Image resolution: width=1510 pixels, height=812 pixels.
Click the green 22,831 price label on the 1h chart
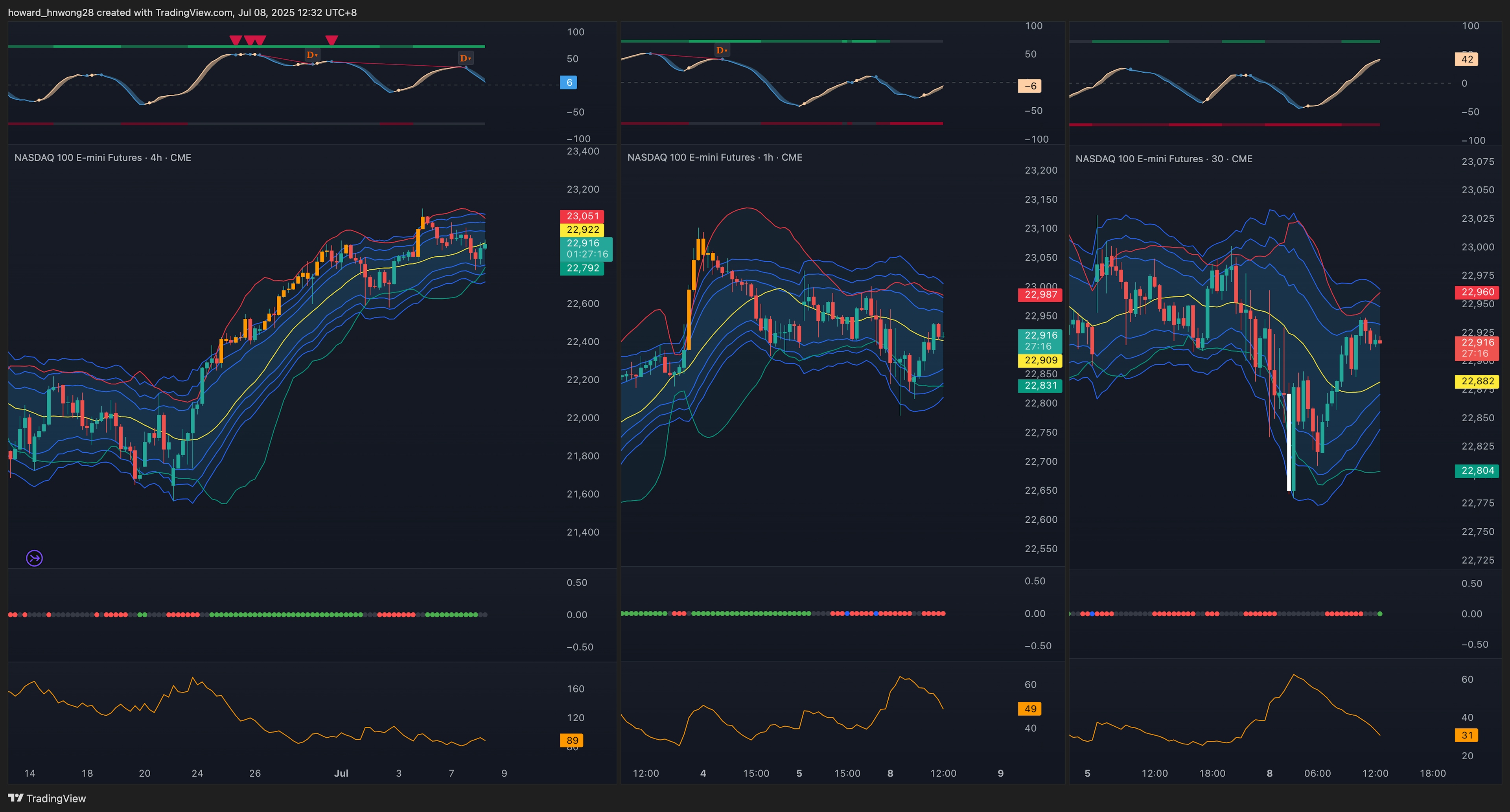tap(1040, 386)
